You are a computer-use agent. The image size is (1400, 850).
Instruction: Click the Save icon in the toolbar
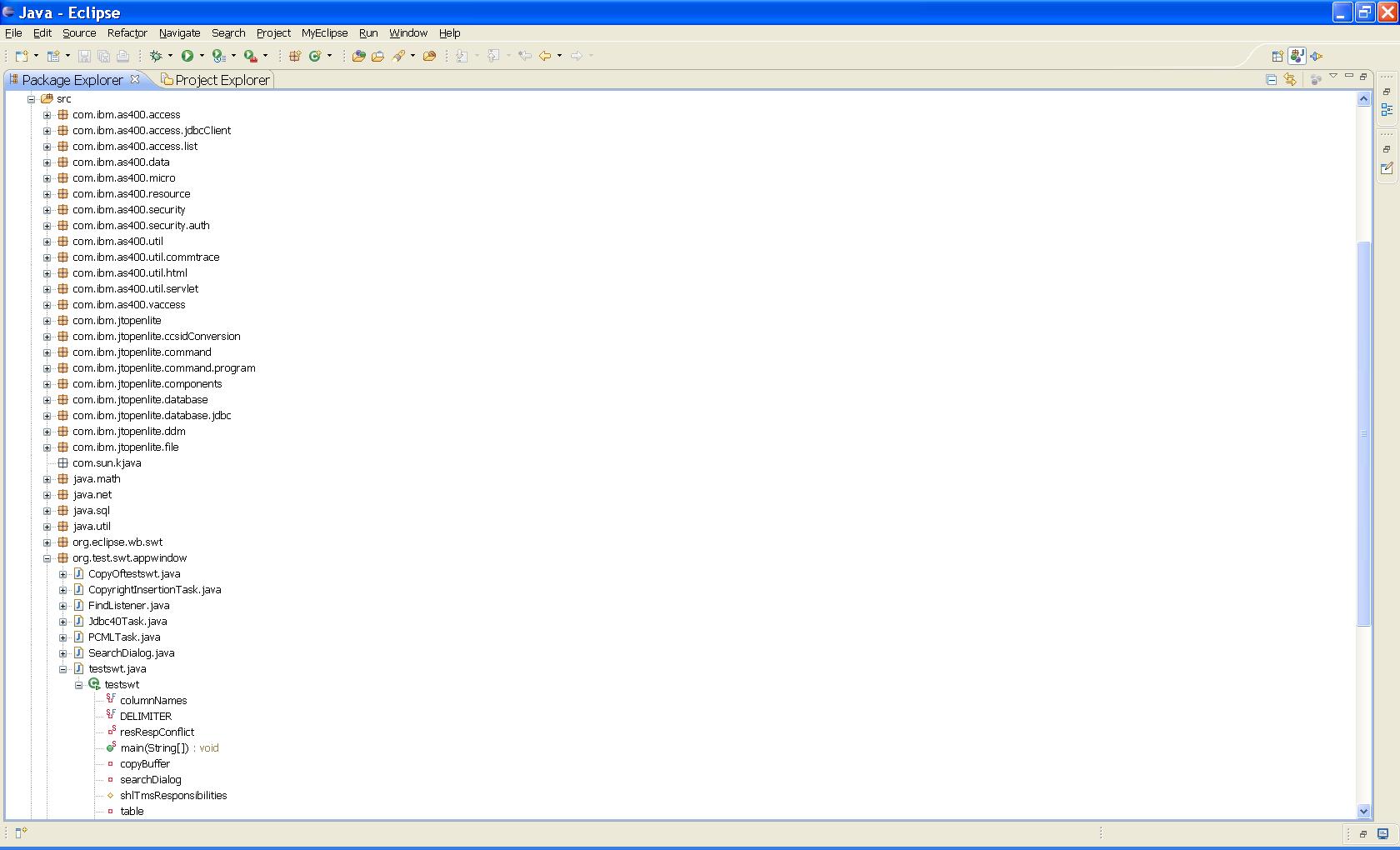[84, 56]
